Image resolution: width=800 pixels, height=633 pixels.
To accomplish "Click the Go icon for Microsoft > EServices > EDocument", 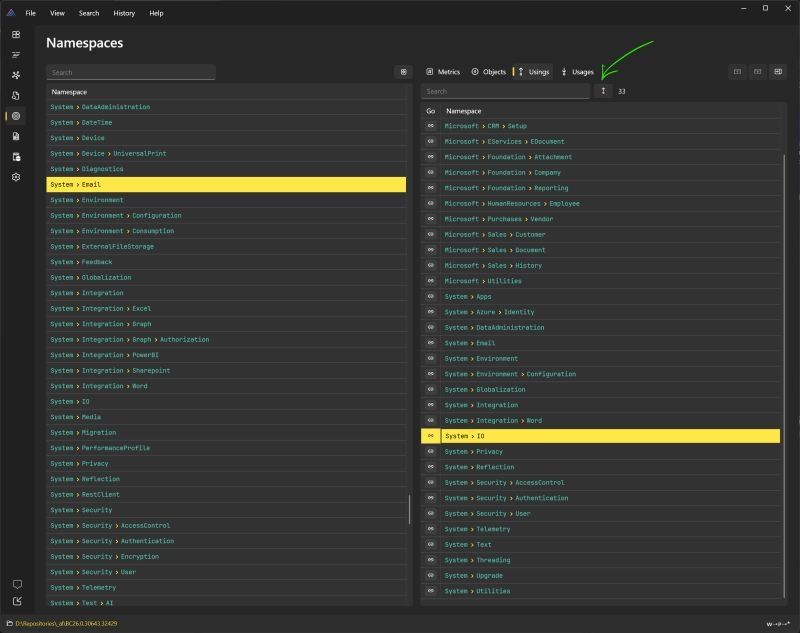I will 431,141.
